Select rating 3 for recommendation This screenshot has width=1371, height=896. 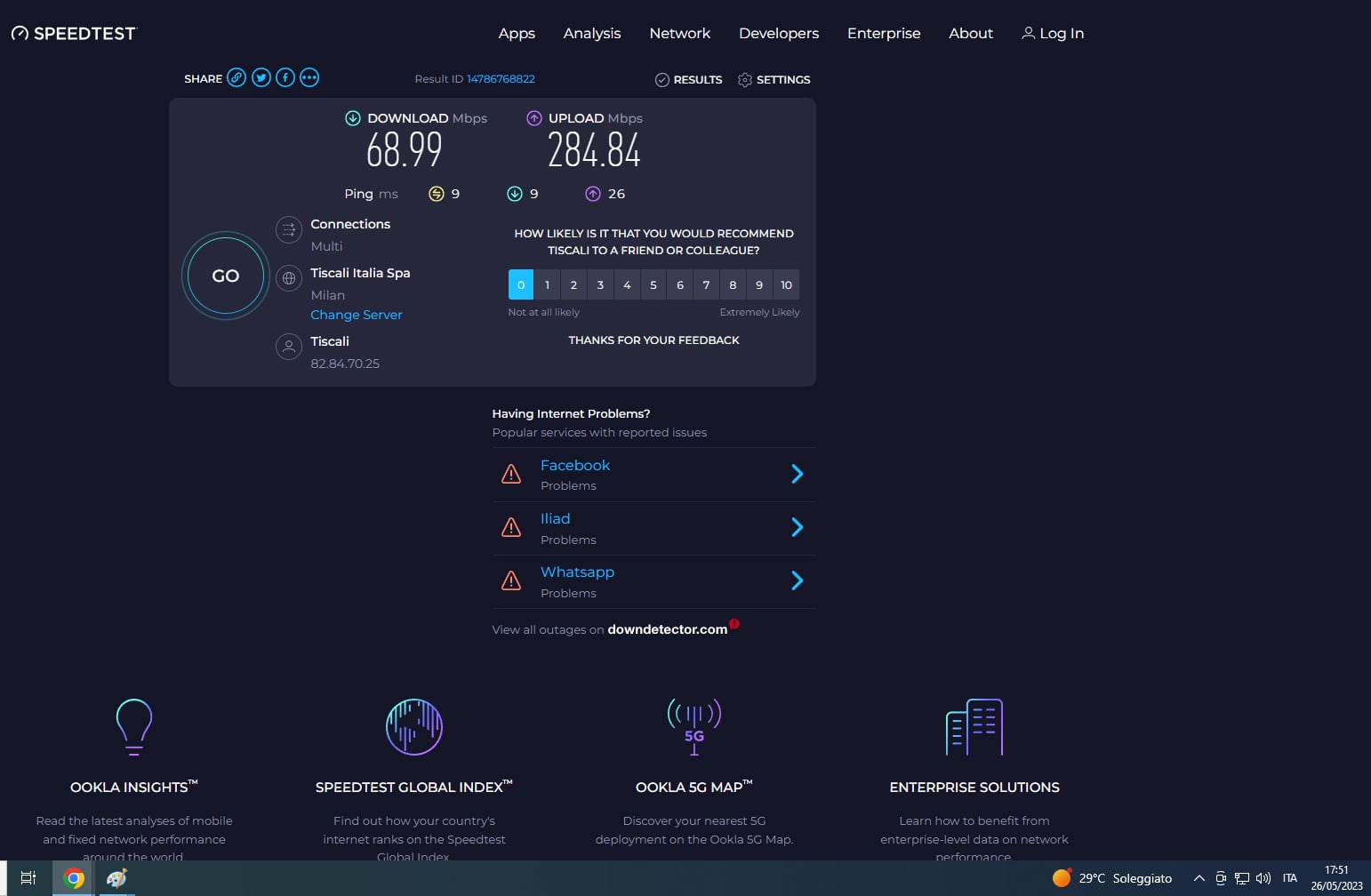click(600, 284)
